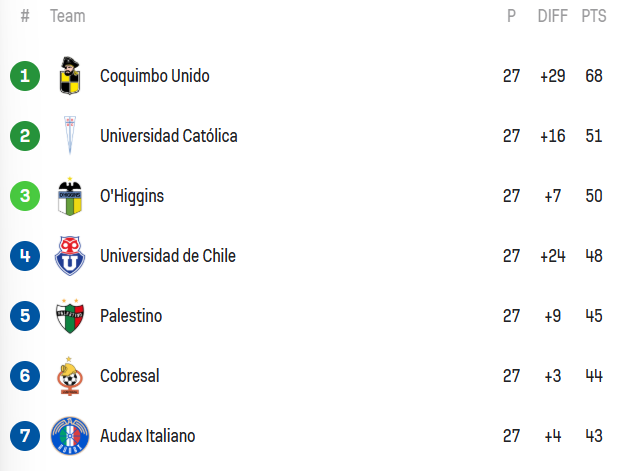Click the Cobresal club crest
The image size is (618, 471).
point(70,376)
